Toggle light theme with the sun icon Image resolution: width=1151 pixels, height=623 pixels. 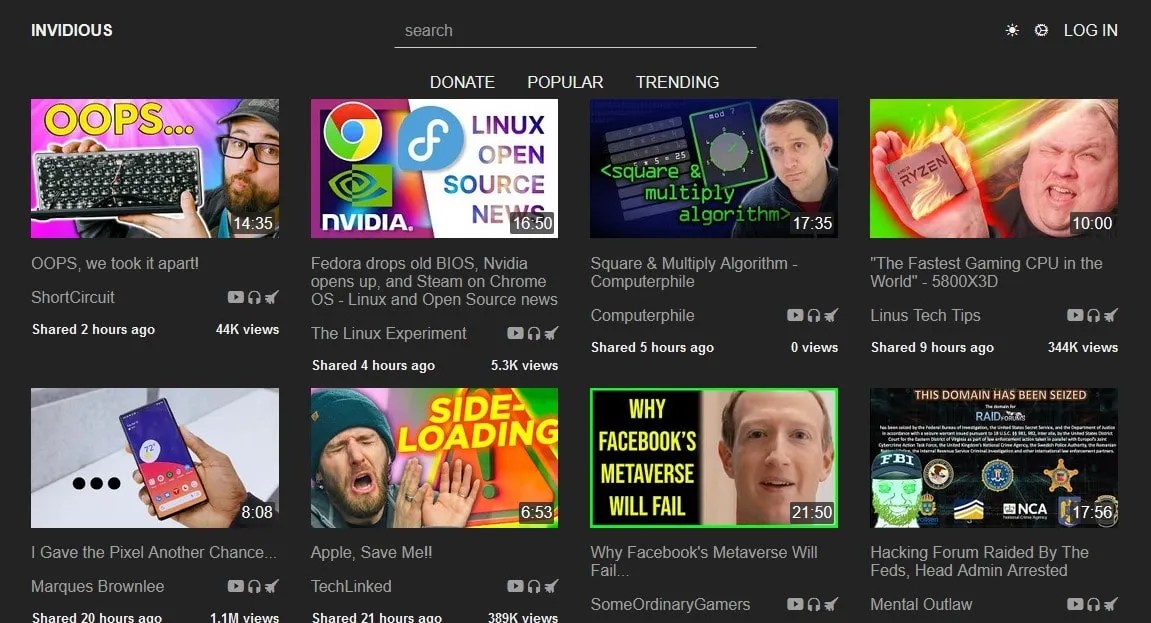click(1012, 30)
